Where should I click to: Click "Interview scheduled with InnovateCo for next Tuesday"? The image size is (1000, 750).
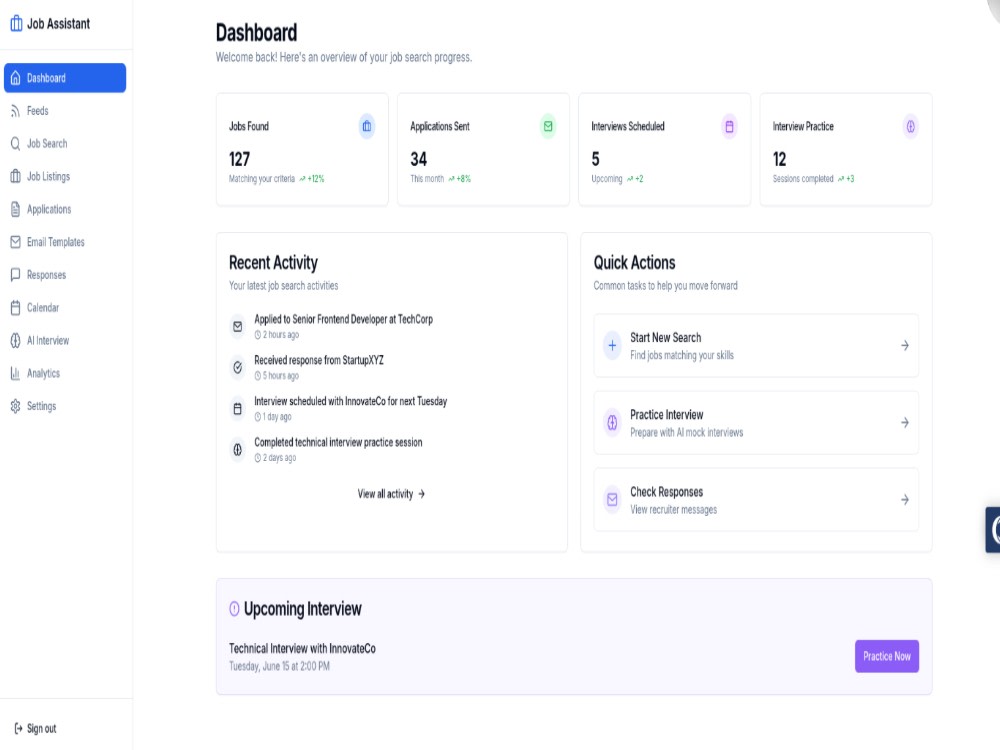click(x=351, y=401)
